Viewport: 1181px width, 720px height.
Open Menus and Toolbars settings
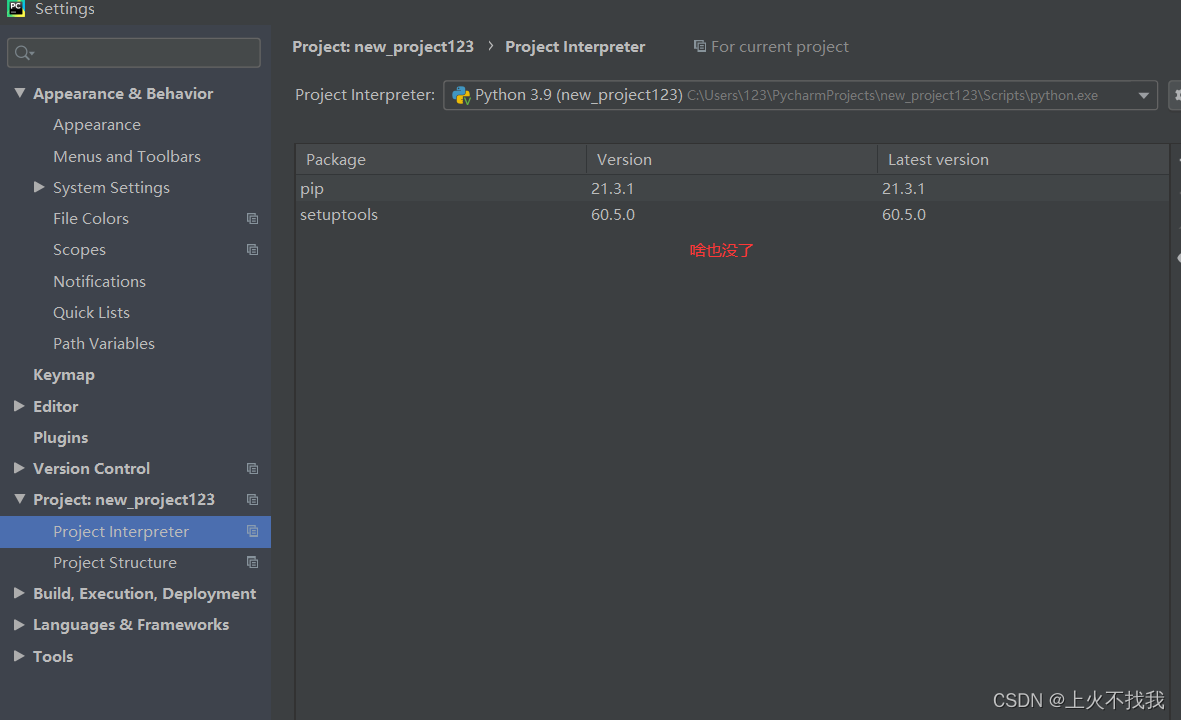pos(127,157)
